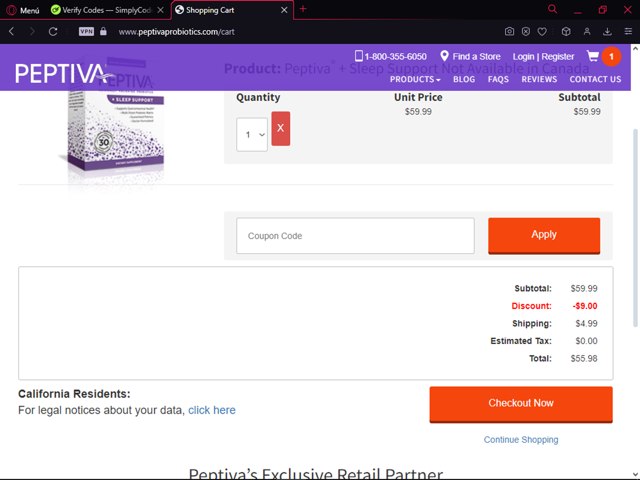Click the page vertical scrollbar

(635, 228)
